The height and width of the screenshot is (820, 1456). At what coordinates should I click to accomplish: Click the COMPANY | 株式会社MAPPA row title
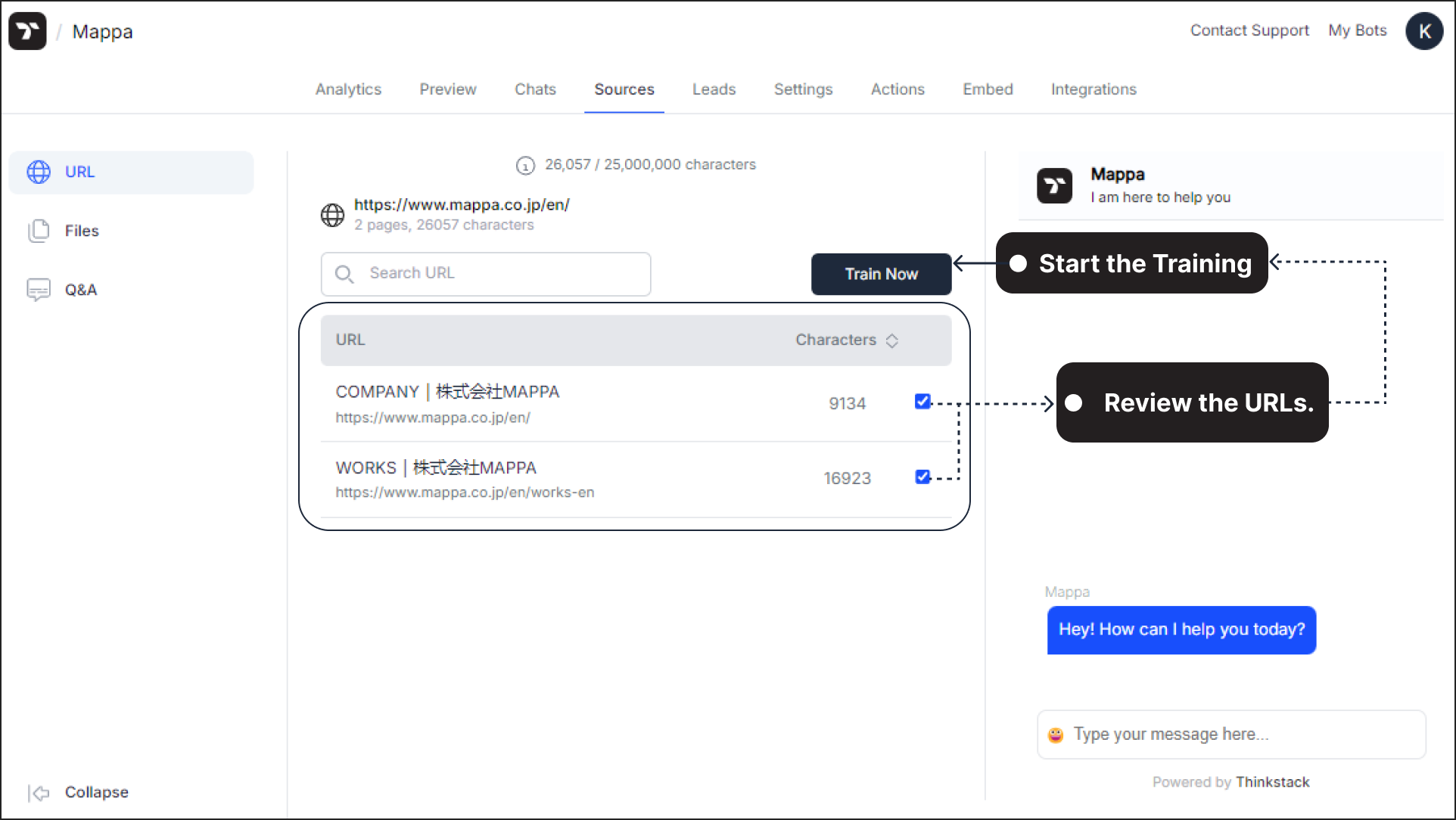pos(447,392)
